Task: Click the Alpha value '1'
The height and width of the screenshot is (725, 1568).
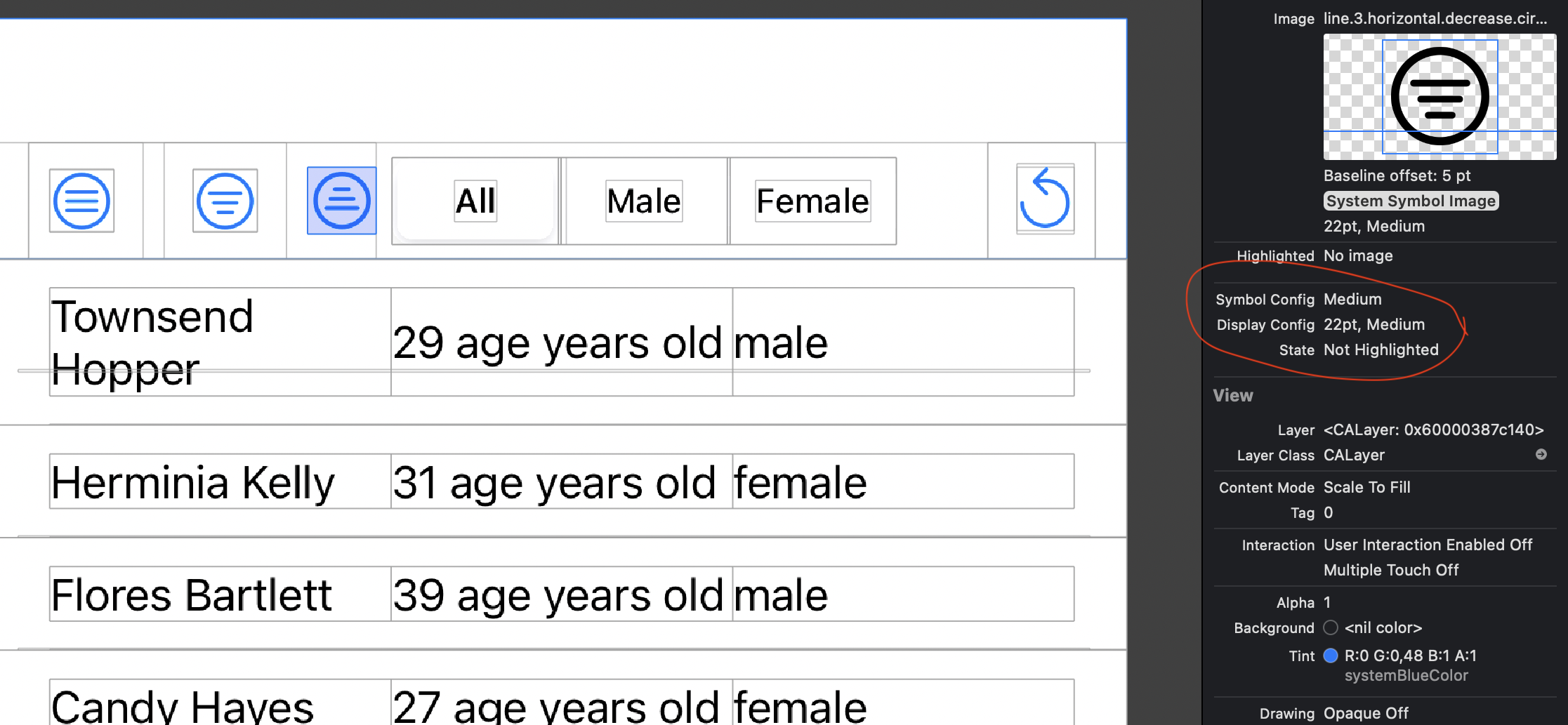Action: (1327, 602)
